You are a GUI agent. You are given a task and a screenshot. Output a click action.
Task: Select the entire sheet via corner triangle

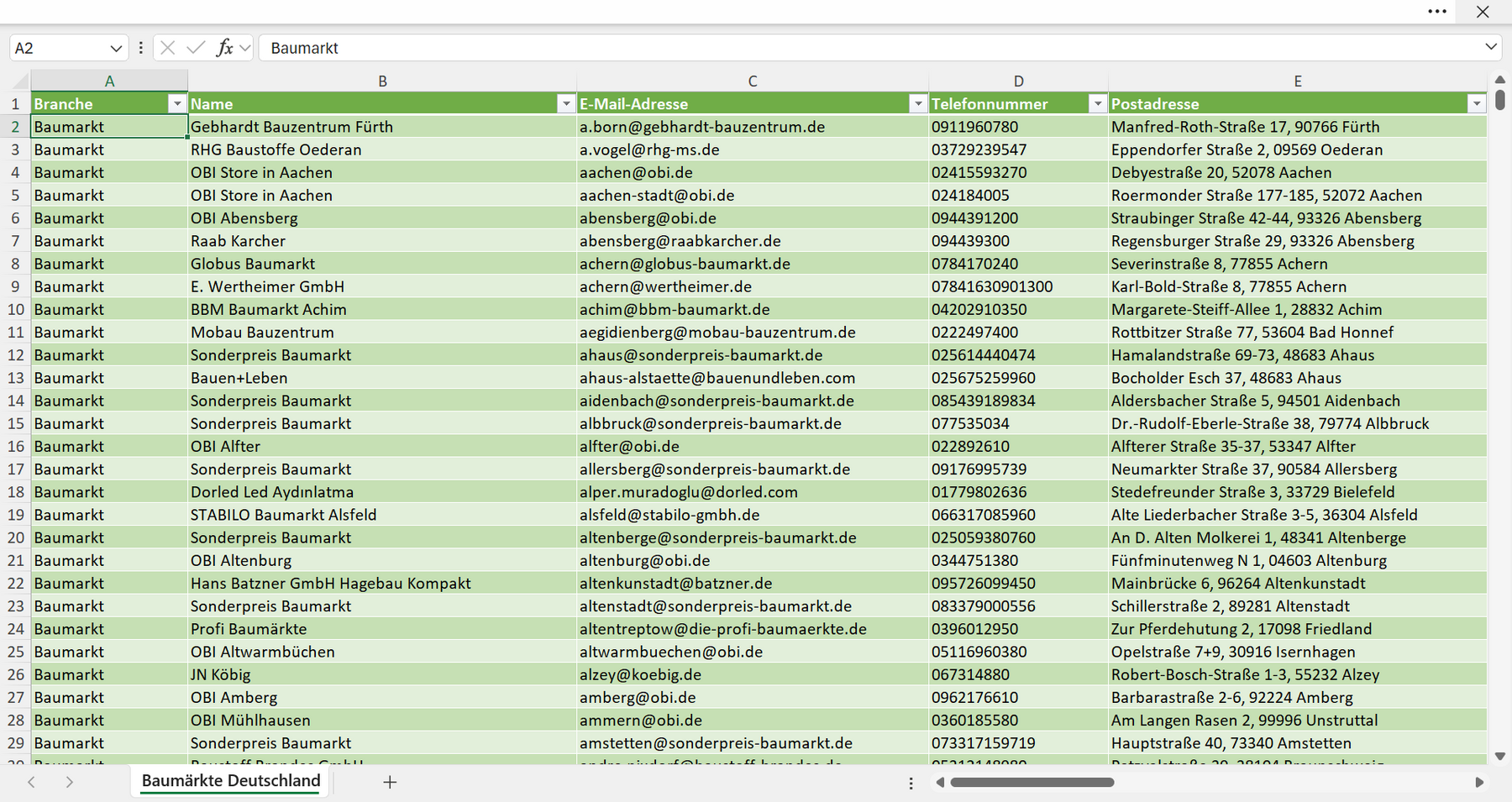pos(19,81)
